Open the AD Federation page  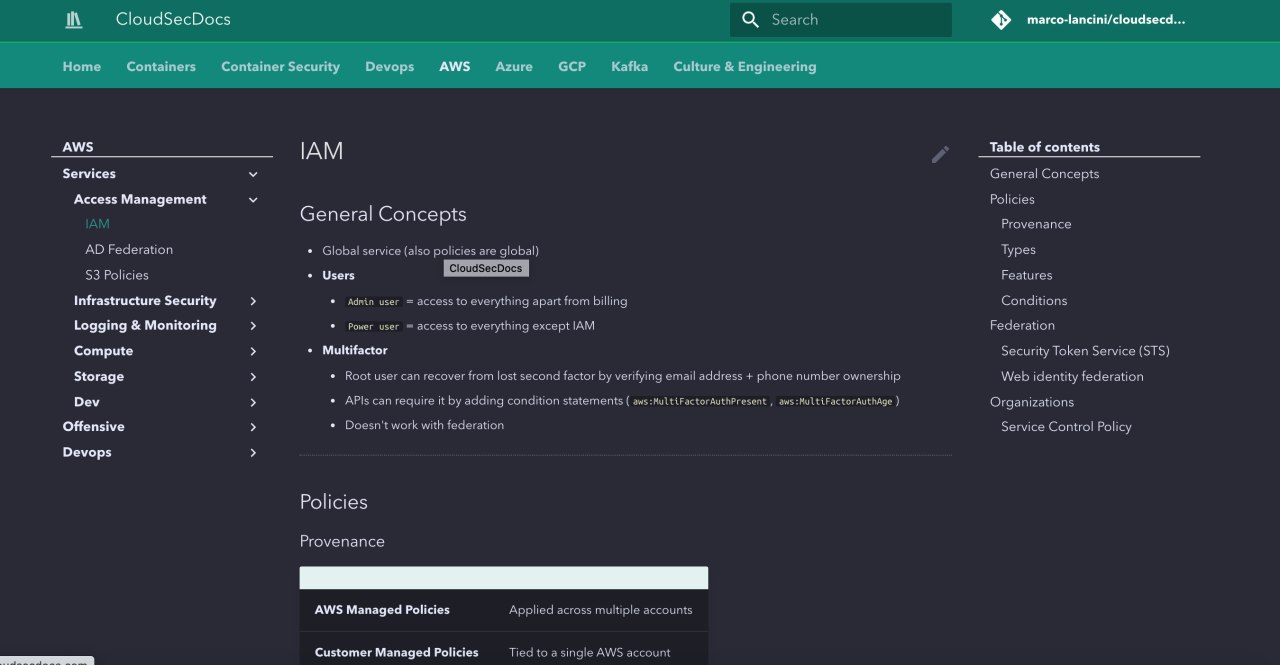(x=129, y=249)
